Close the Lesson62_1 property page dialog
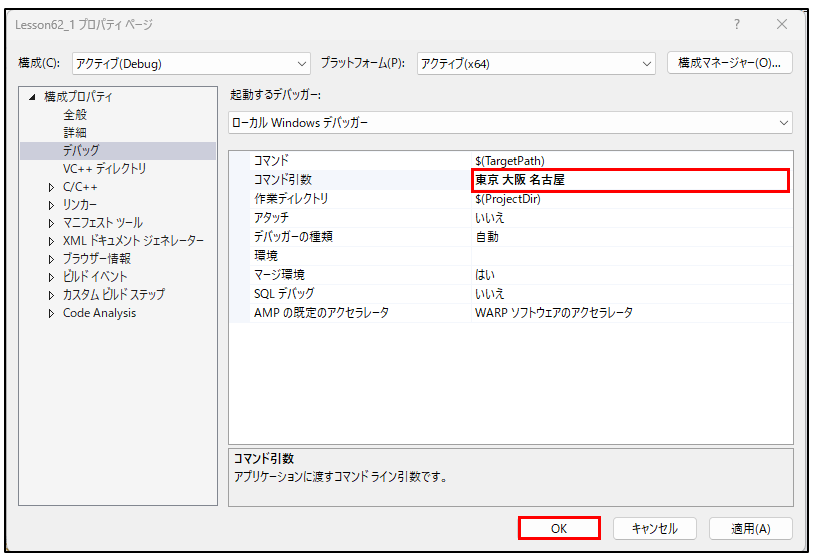Screen dimensions: 816x558 [x=782, y=24]
